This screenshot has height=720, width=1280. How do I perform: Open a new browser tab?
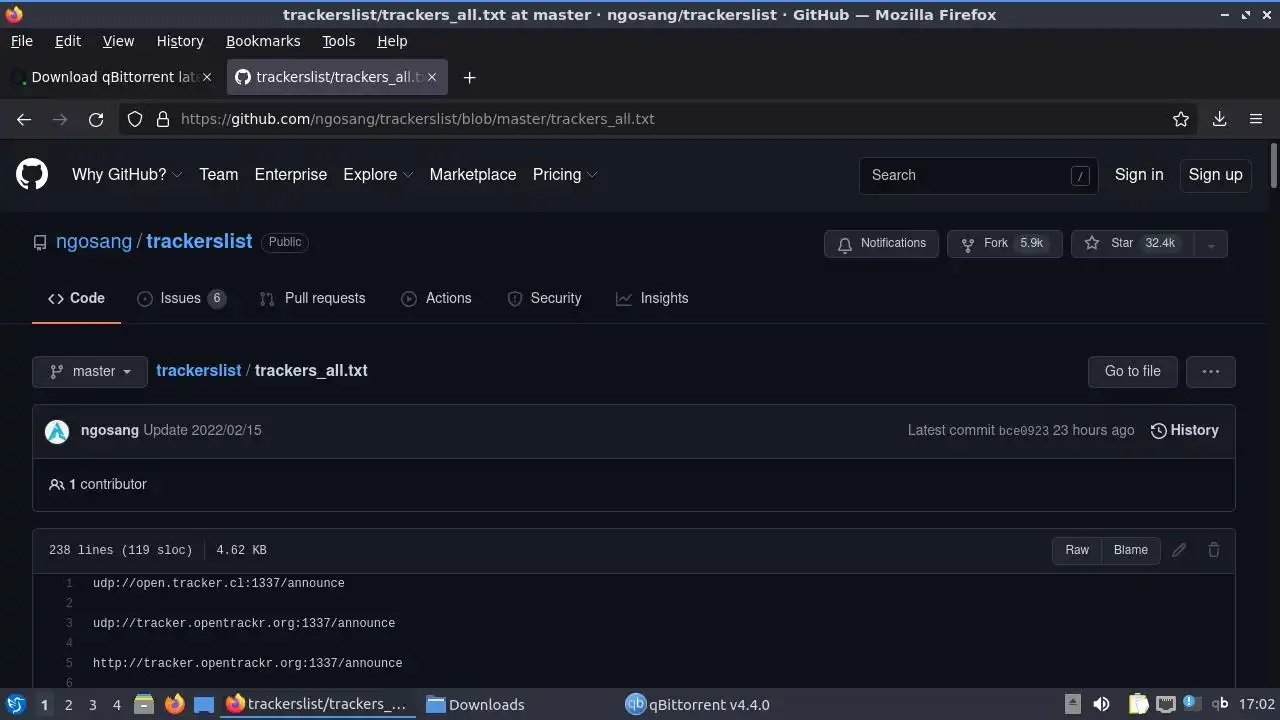coord(469,77)
